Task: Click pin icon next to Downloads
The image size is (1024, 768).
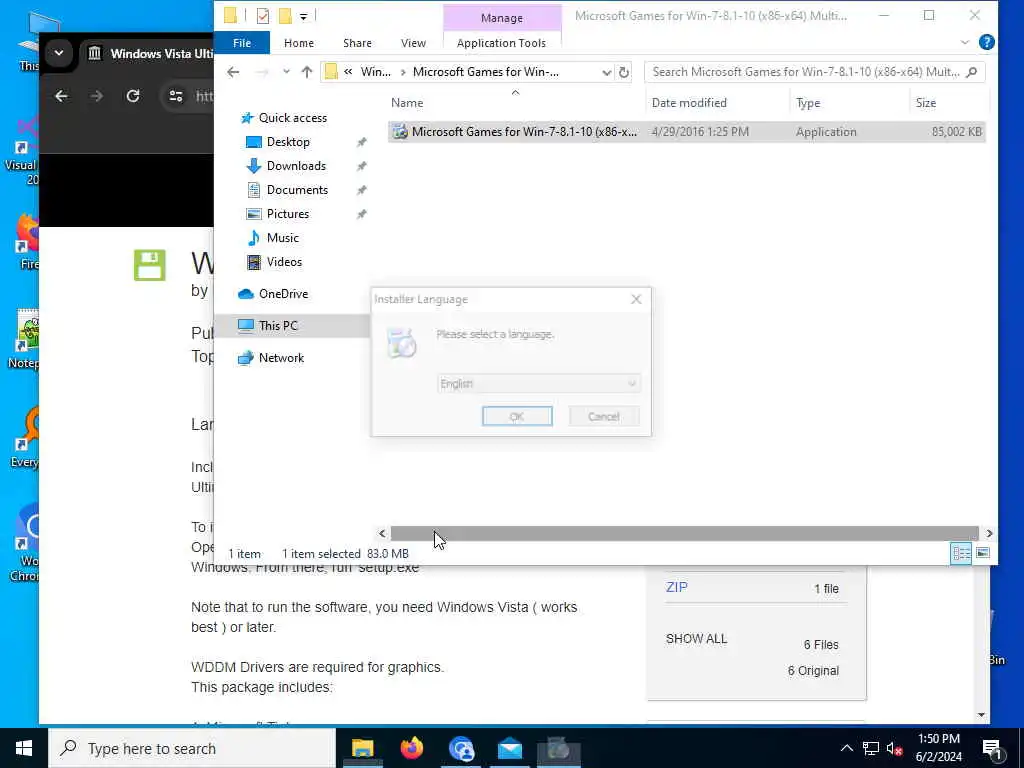Action: [361, 167]
